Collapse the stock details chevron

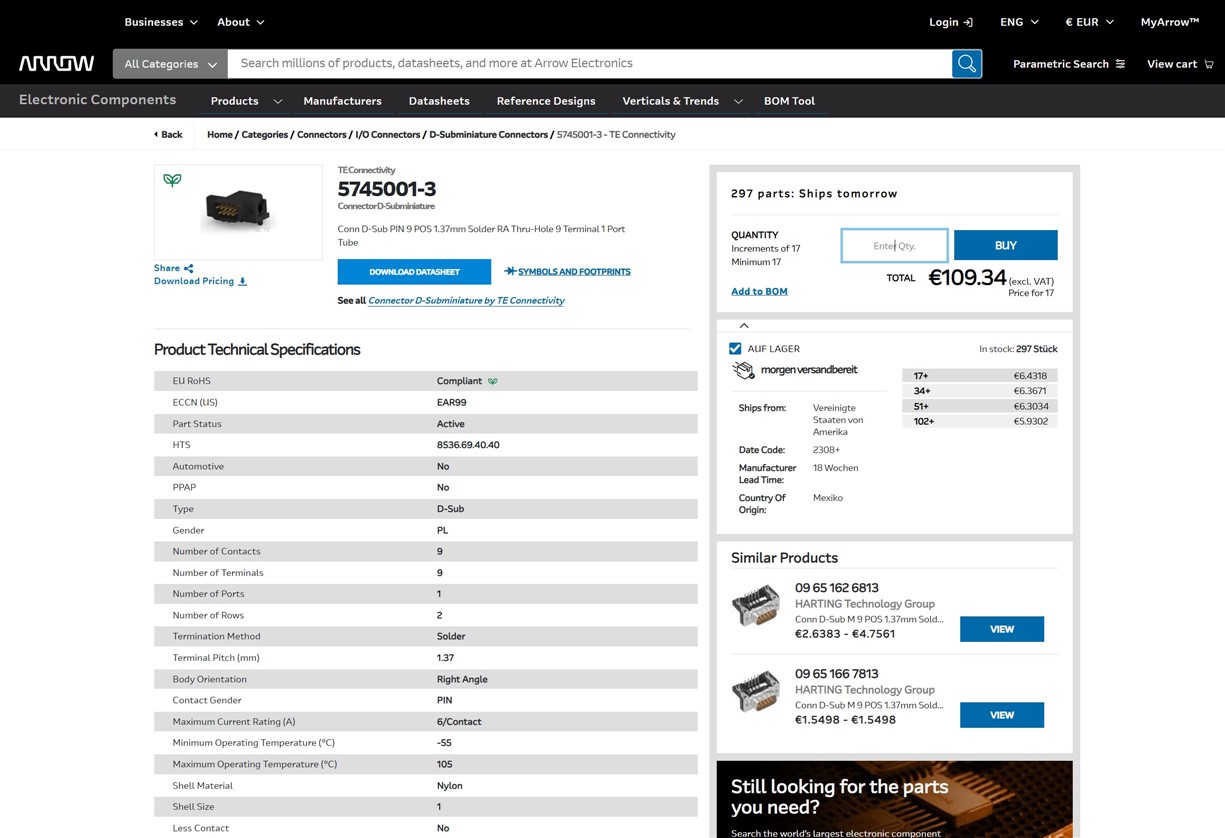point(744,326)
